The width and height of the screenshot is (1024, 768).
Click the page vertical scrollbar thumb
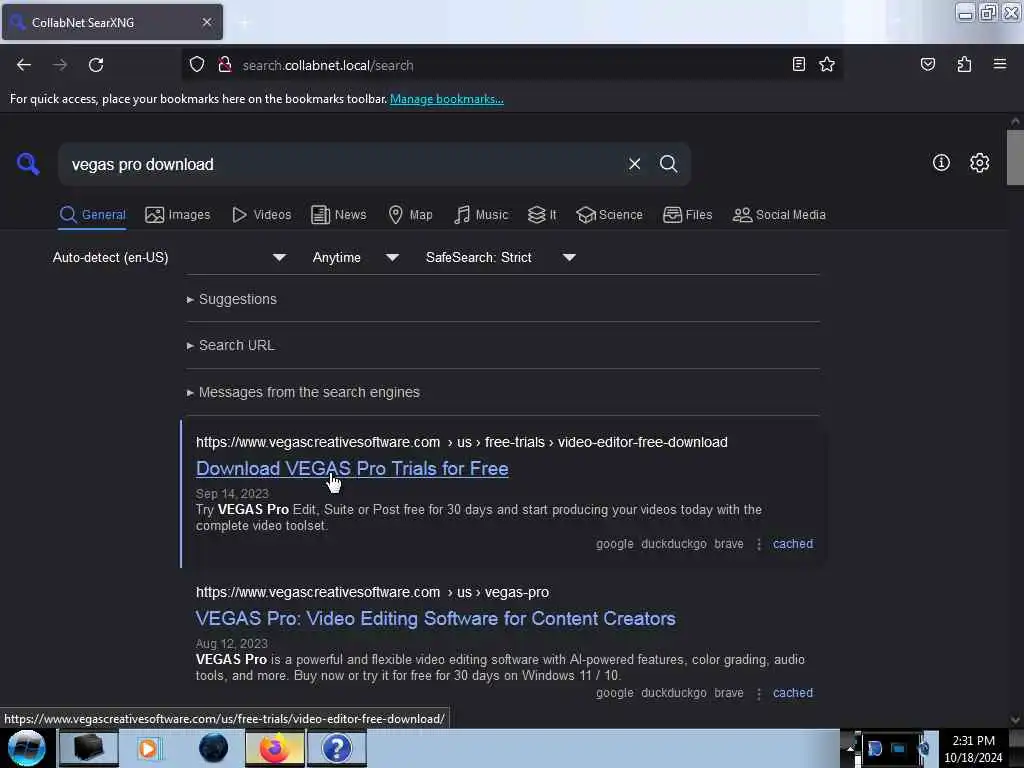click(1014, 157)
